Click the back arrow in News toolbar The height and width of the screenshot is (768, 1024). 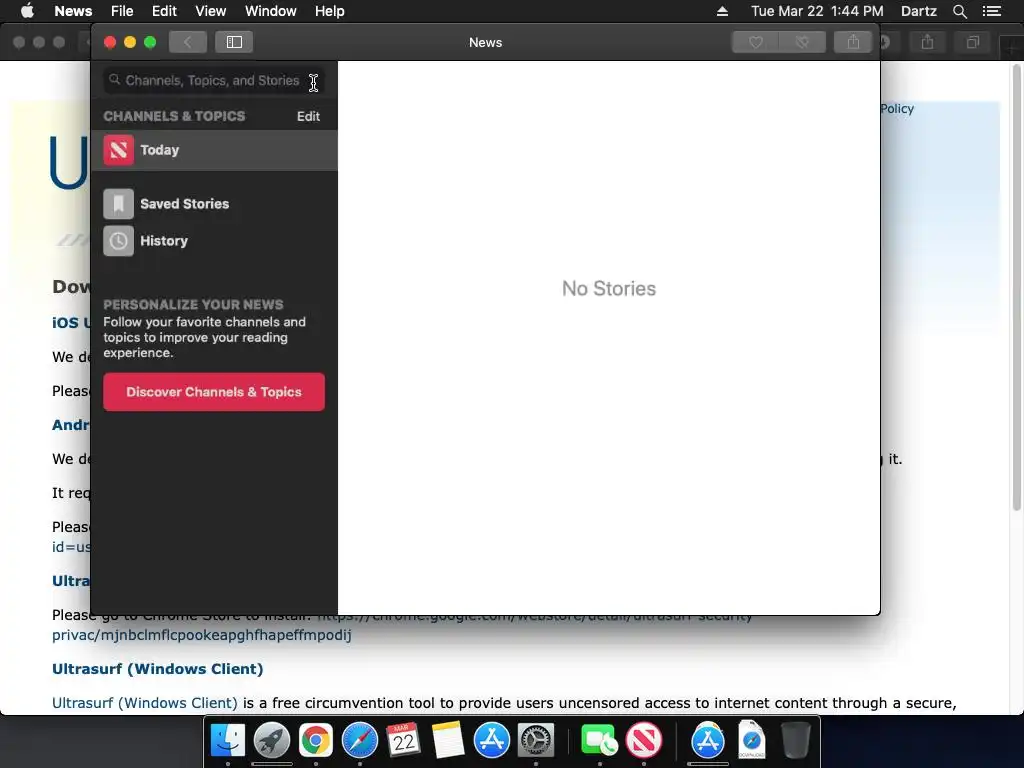point(187,42)
